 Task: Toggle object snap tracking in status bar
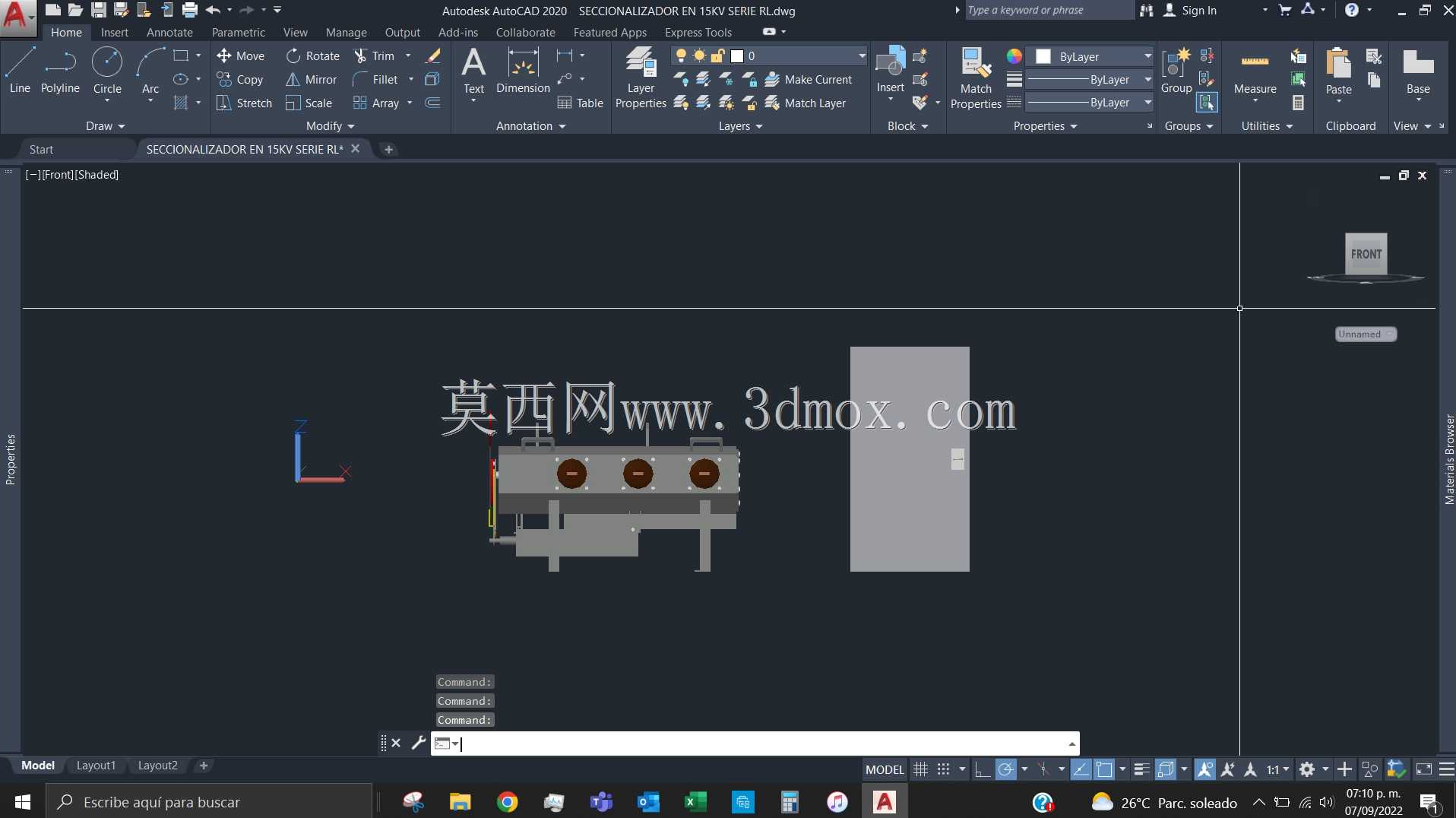1081,769
